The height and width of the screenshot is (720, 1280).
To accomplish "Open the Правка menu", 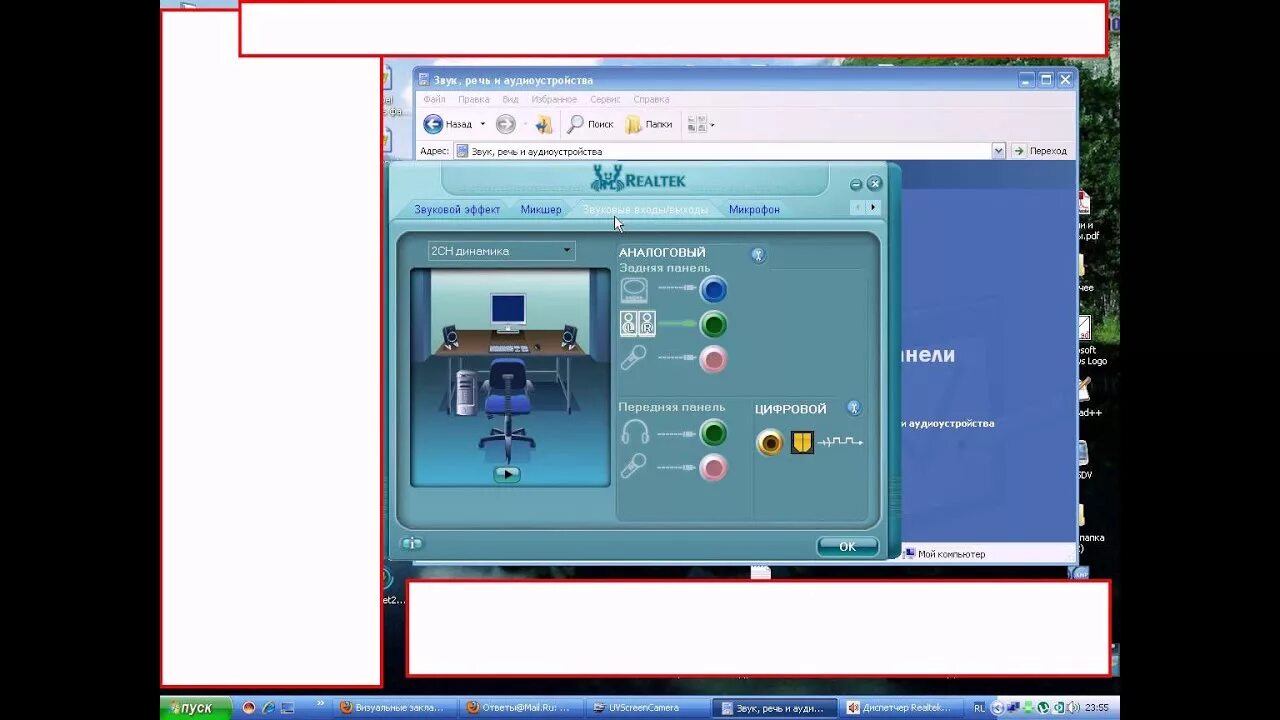I will [x=474, y=99].
